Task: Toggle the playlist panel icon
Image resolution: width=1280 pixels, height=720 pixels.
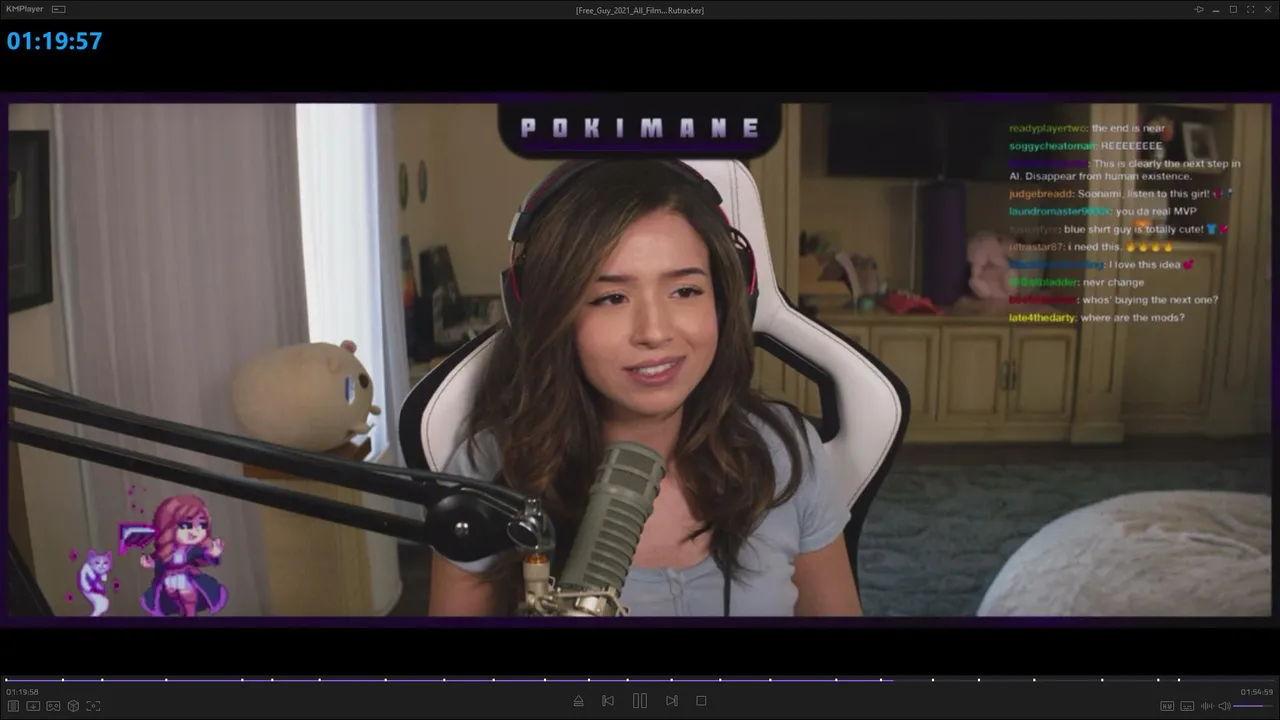Action: click(13, 706)
